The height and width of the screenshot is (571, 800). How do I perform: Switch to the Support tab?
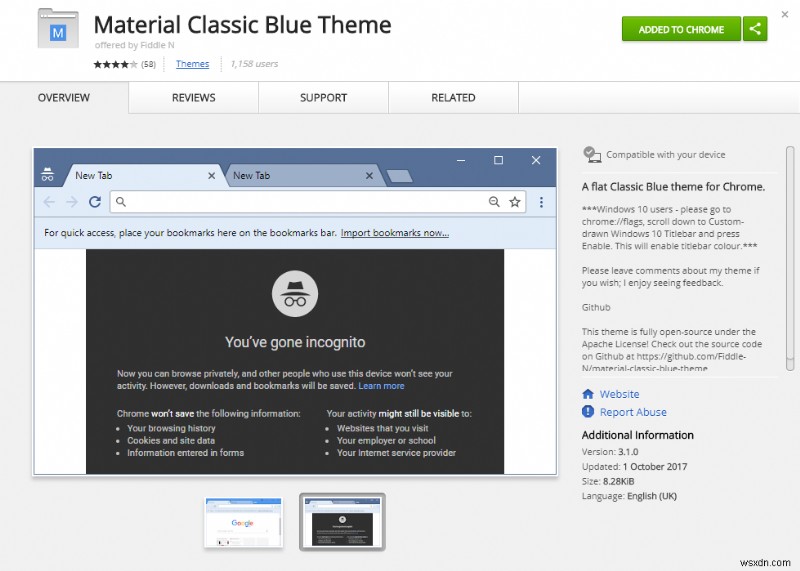323,97
